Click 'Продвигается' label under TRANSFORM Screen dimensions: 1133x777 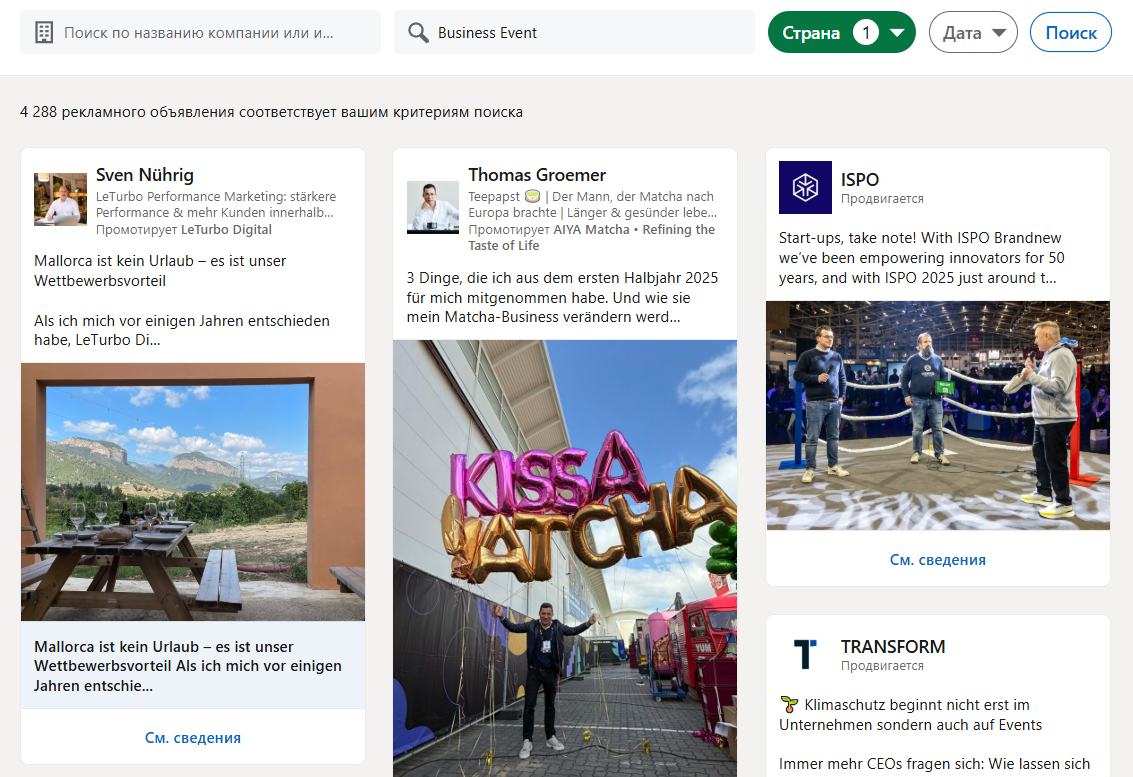pyautogui.click(x=882, y=666)
